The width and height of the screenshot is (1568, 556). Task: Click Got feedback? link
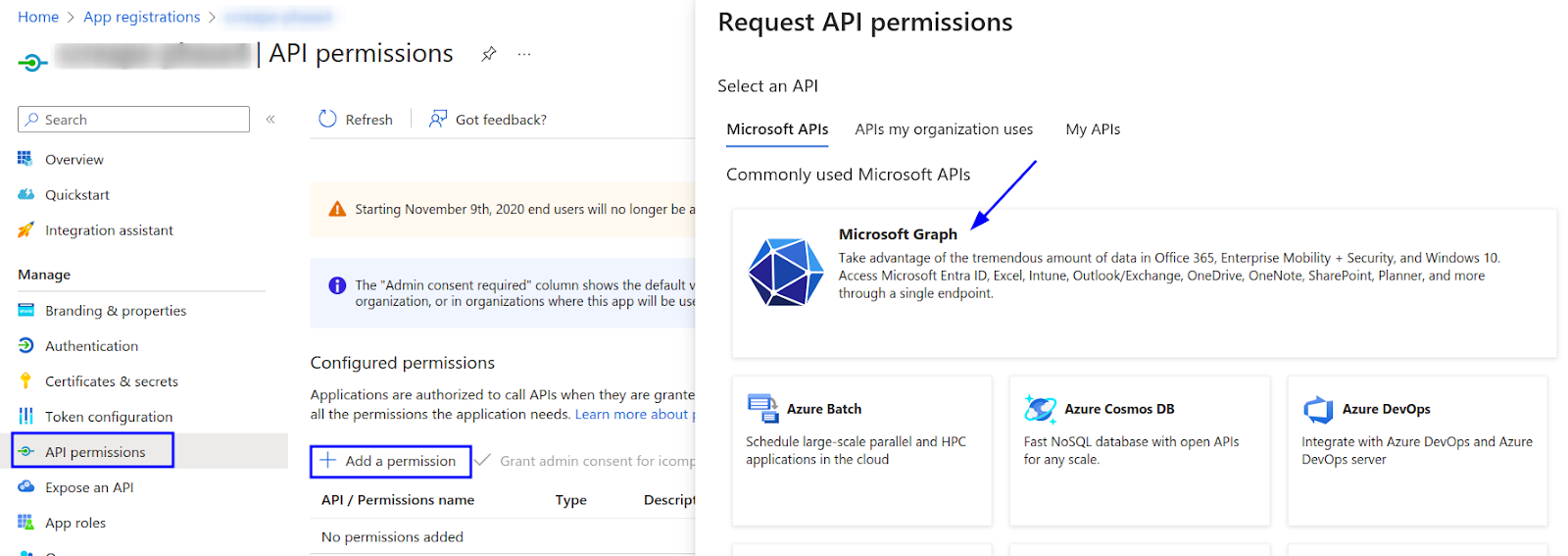tap(501, 120)
